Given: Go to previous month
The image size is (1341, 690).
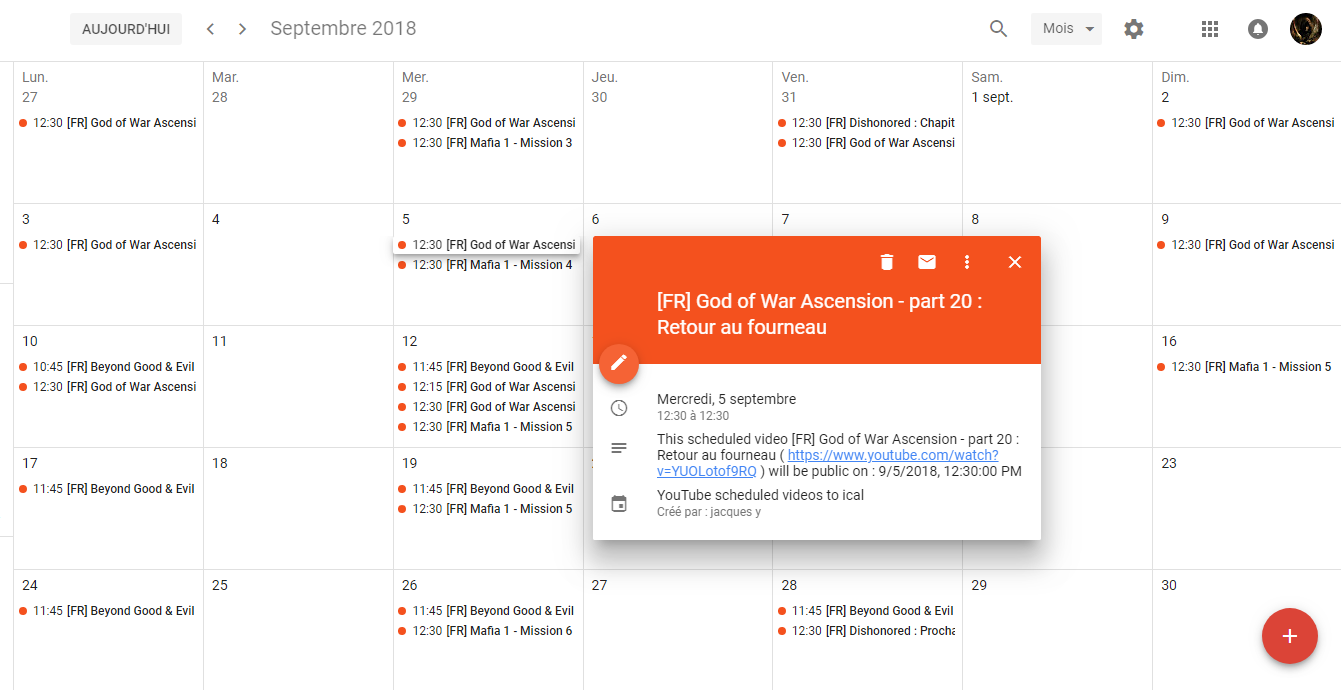Looking at the screenshot, I should click(210, 29).
